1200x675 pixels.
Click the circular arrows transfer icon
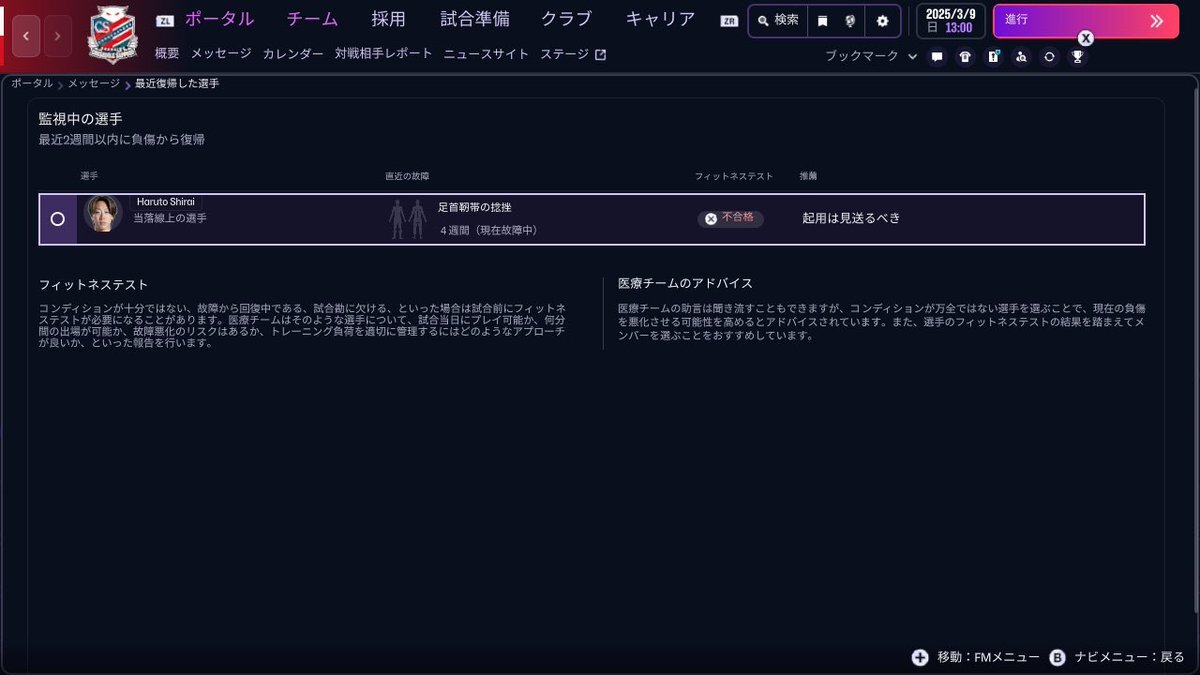point(1049,57)
